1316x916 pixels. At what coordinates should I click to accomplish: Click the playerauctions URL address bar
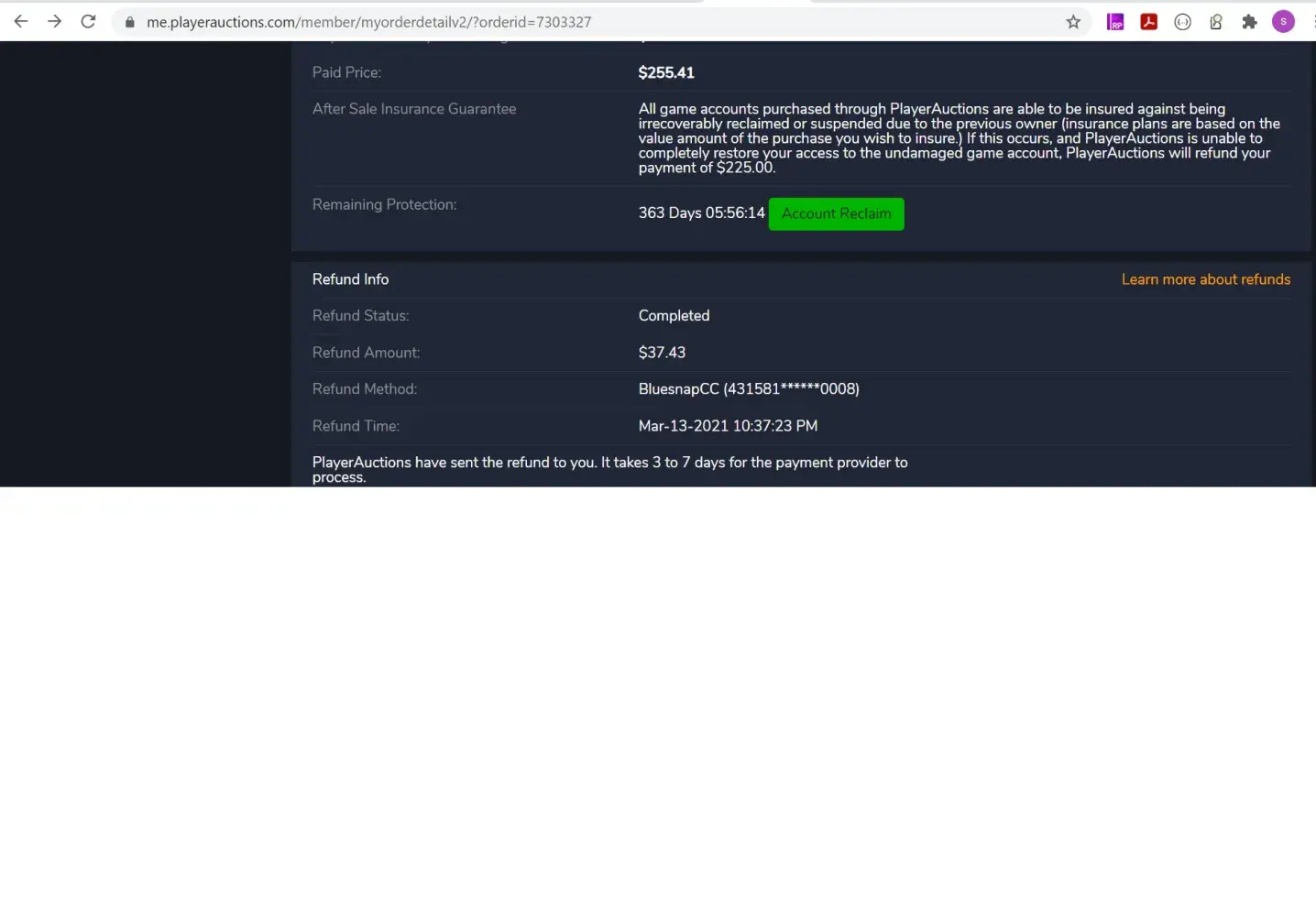[x=596, y=22]
